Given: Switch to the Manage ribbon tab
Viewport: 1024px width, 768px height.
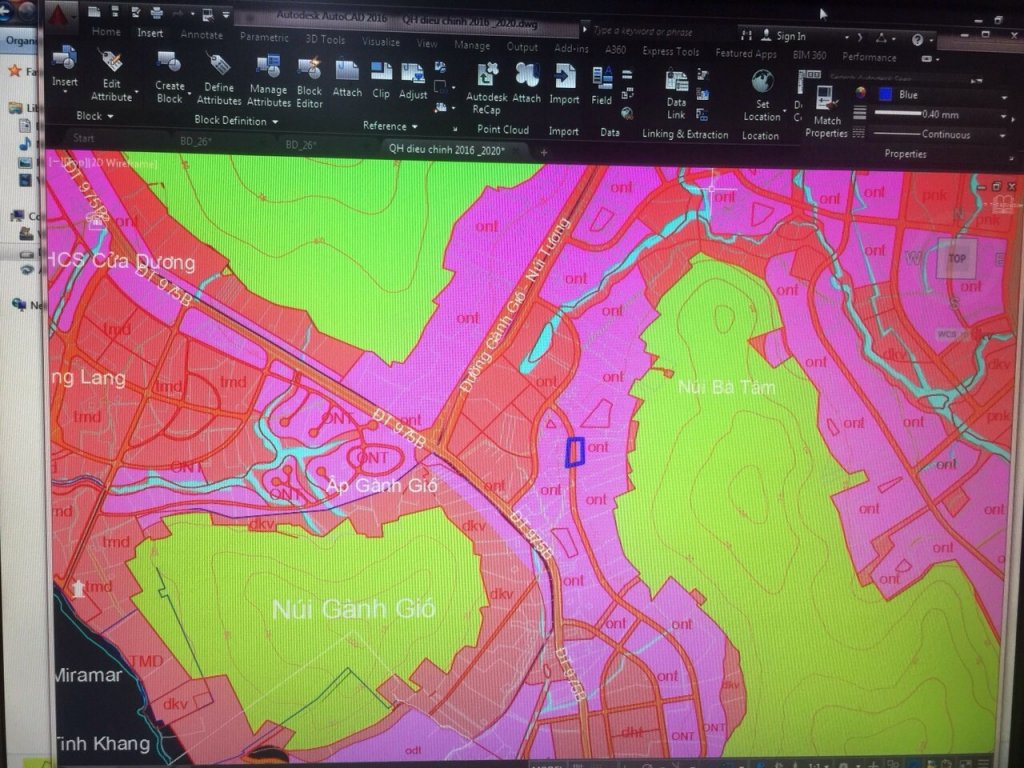Looking at the screenshot, I should click(472, 46).
